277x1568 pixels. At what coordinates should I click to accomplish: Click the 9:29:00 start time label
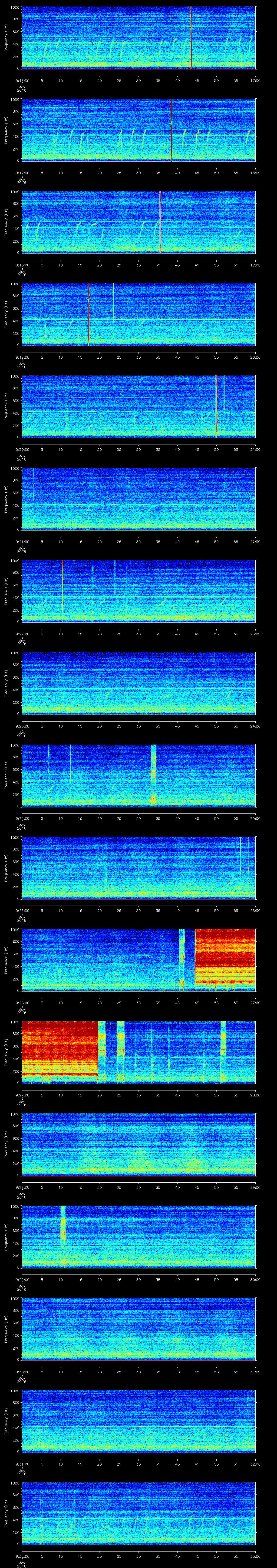(22, 1279)
